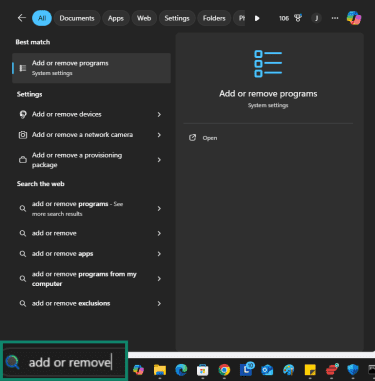Click magnifier icon beside add or remove exclusions

[23, 304]
